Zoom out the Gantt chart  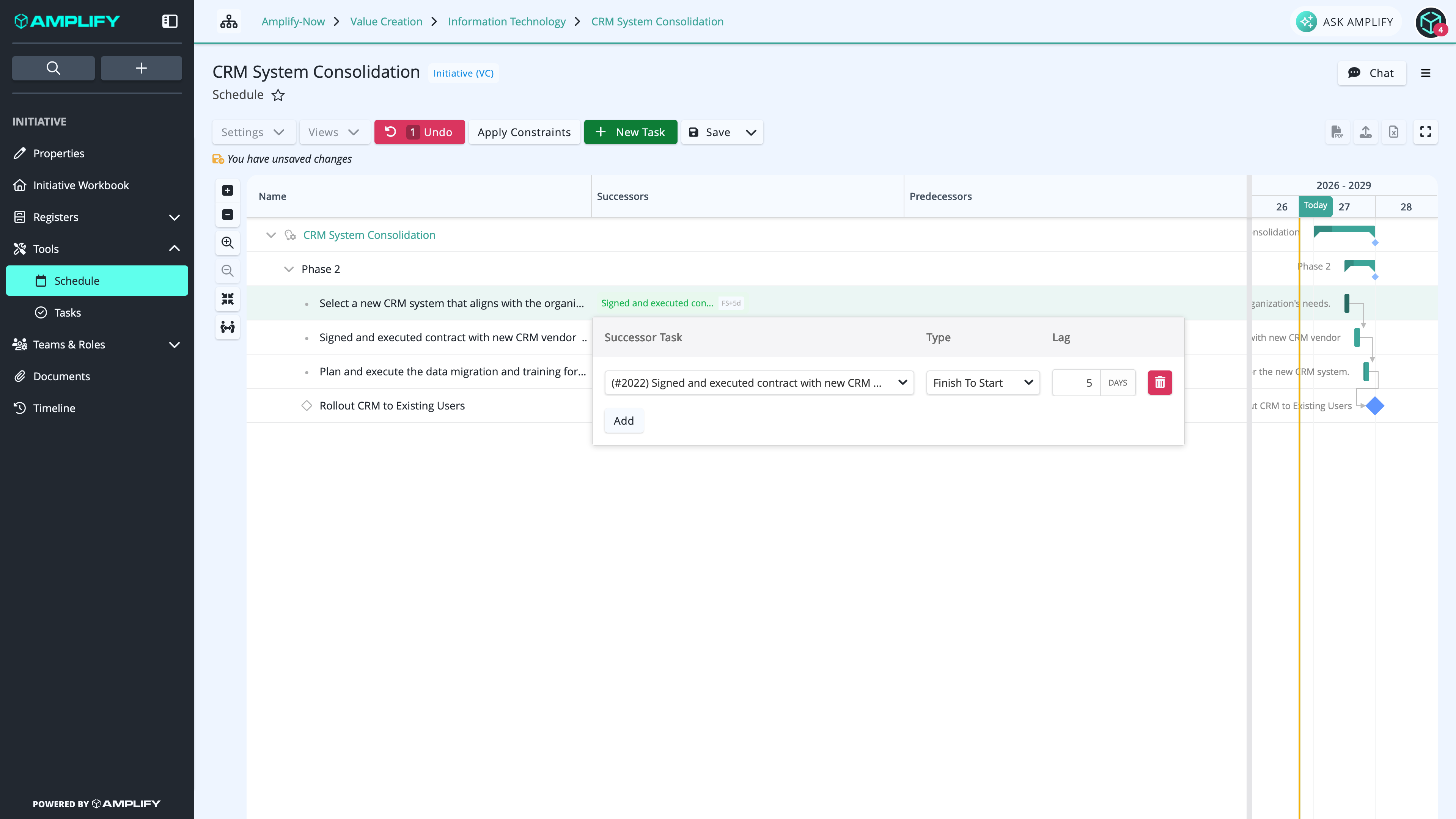point(228,271)
